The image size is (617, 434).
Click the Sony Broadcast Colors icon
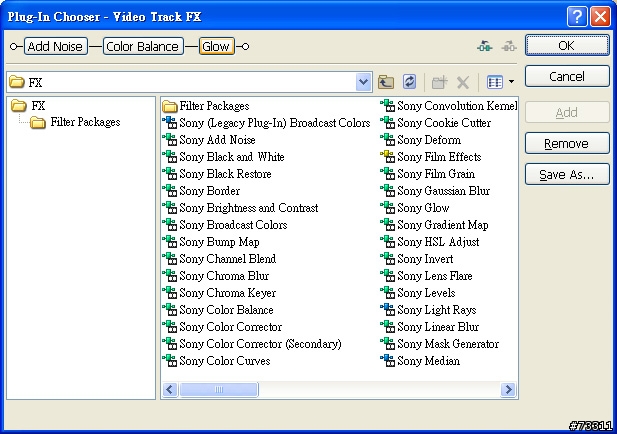tap(170, 224)
